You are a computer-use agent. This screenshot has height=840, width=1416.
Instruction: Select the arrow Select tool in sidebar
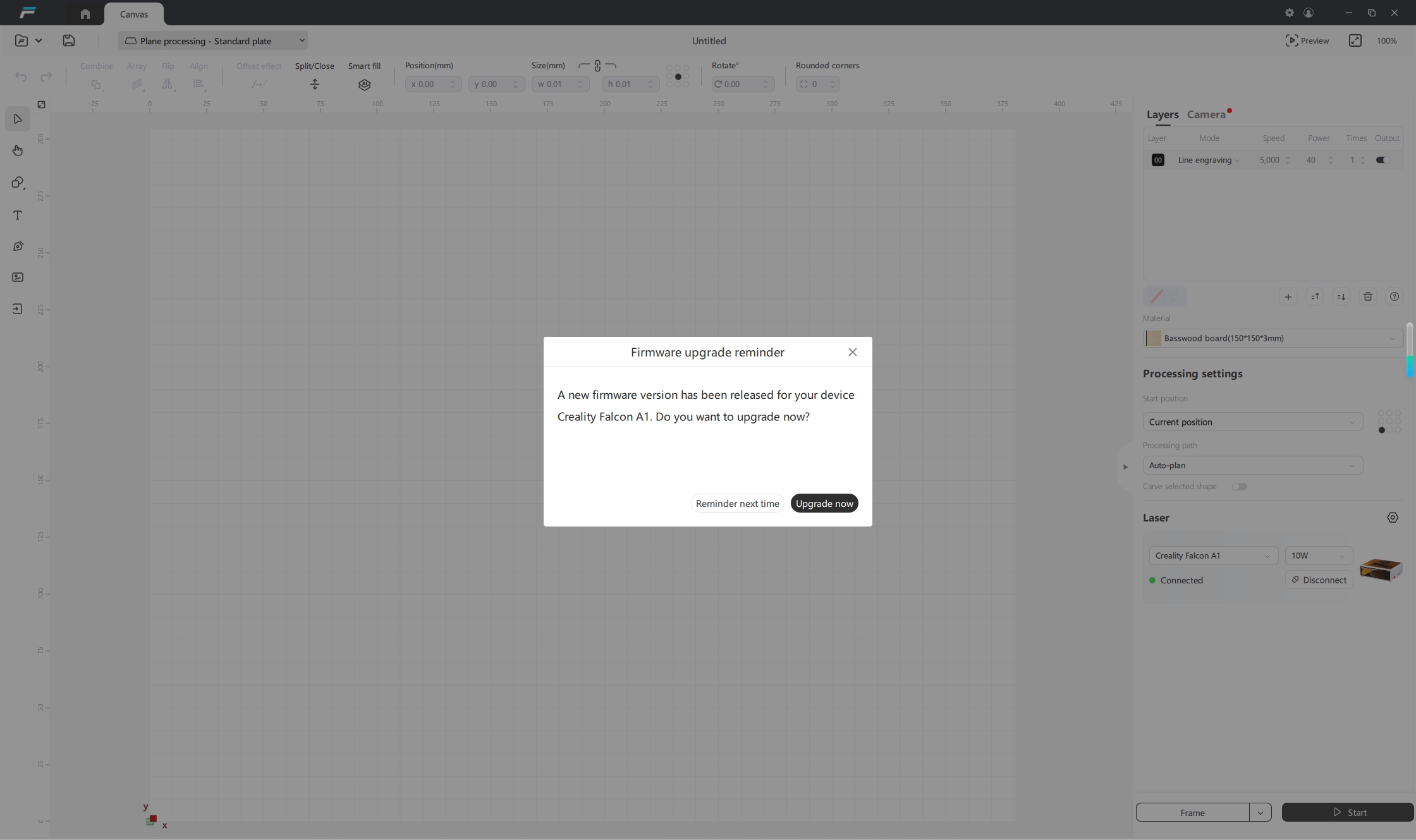(x=18, y=119)
